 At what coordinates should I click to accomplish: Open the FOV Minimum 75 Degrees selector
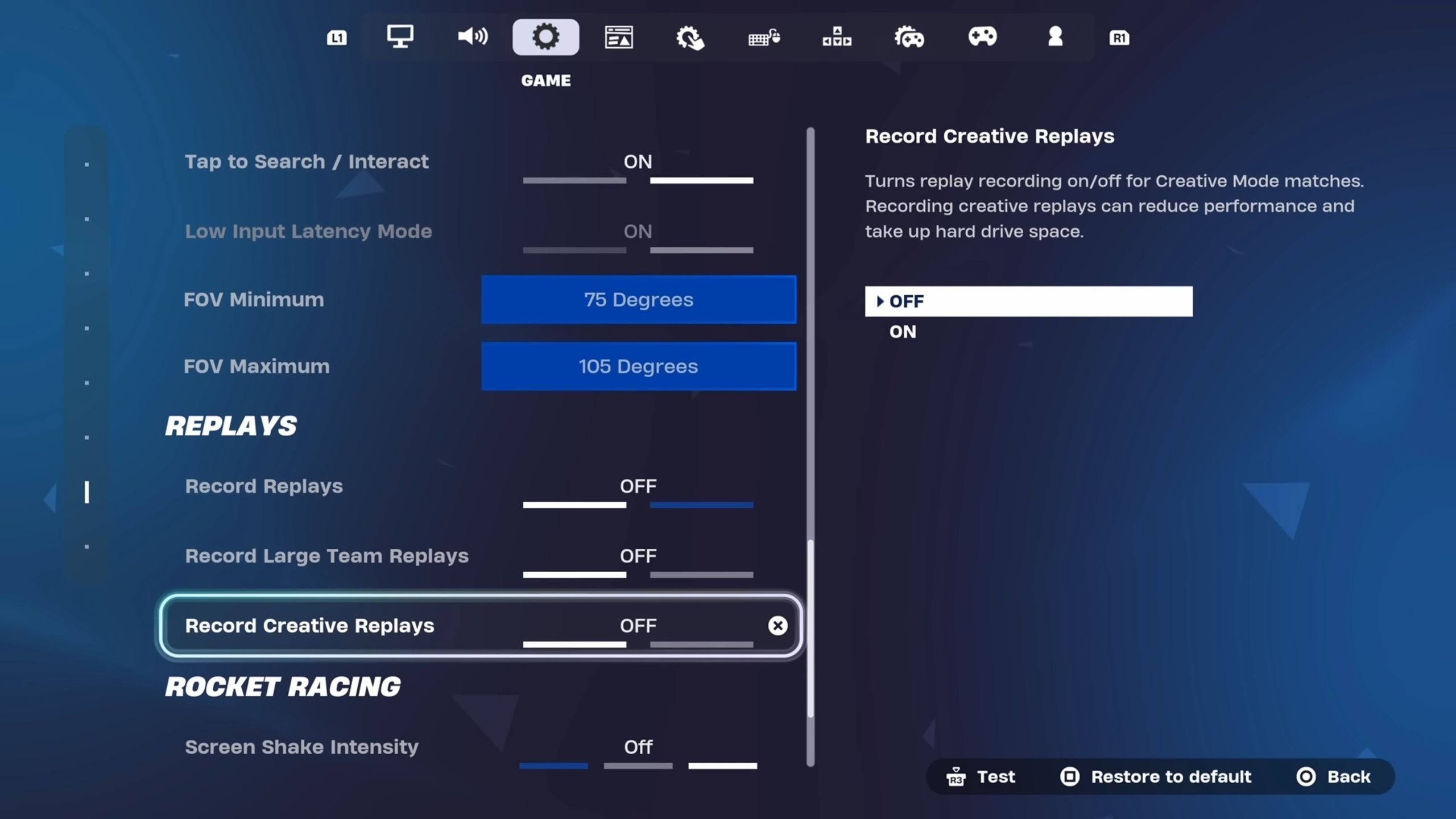[639, 300]
